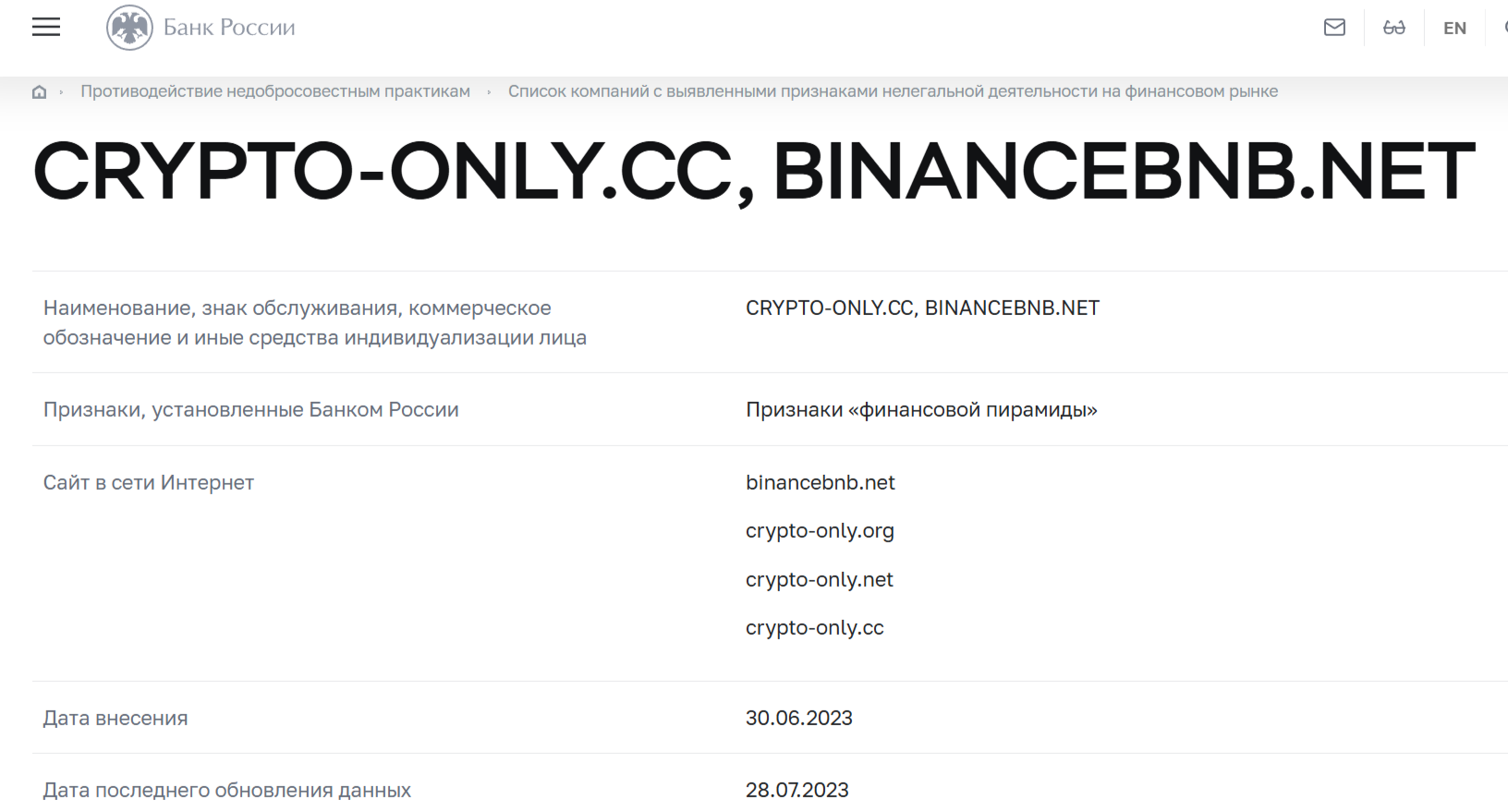Click the crypto-only.cc site entry
The width and height of the screenshot is (1508, 812).
pos(815,628)
